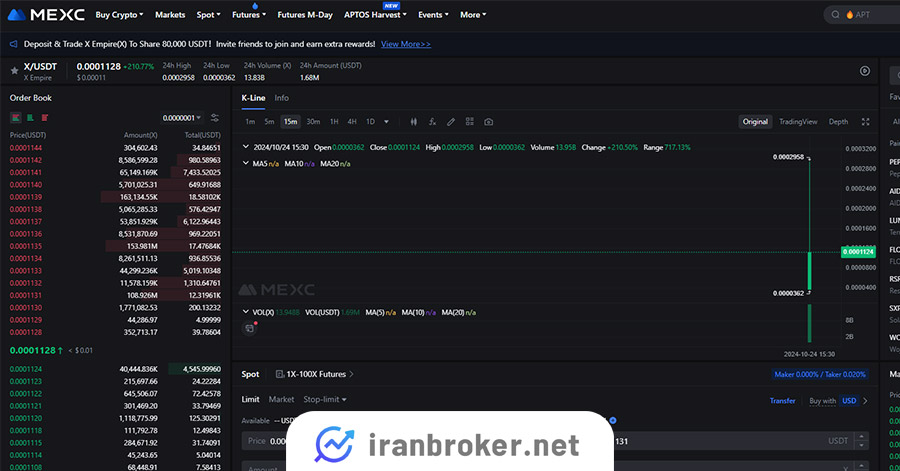Click the futures calculator icon beside 1X-100X
Image resolution: width=900 pixels, height=471 pixels.
pos(280,374)
